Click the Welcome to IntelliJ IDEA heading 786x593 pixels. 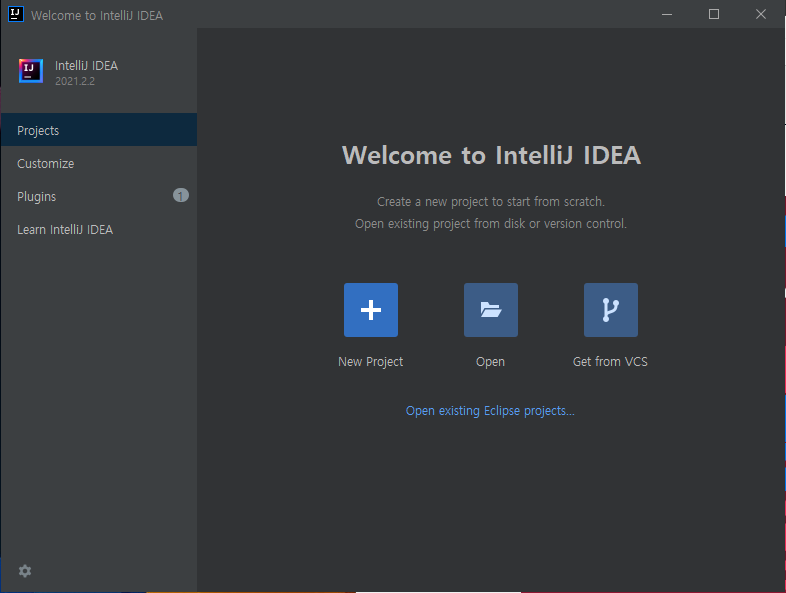[491, 155]
